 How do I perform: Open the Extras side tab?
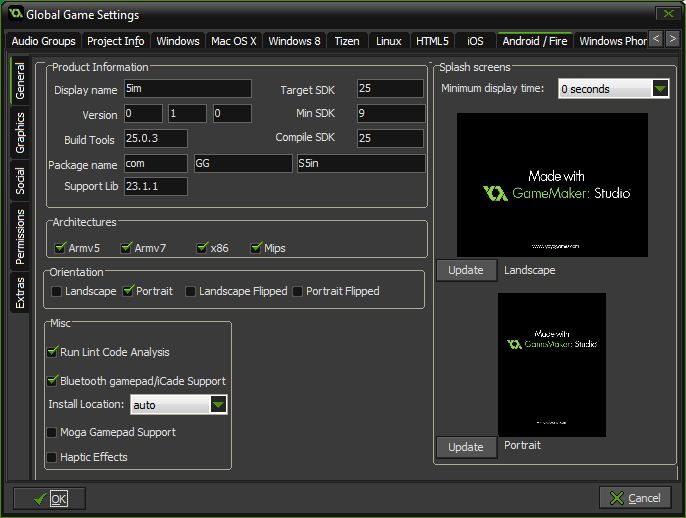[20, 292]
